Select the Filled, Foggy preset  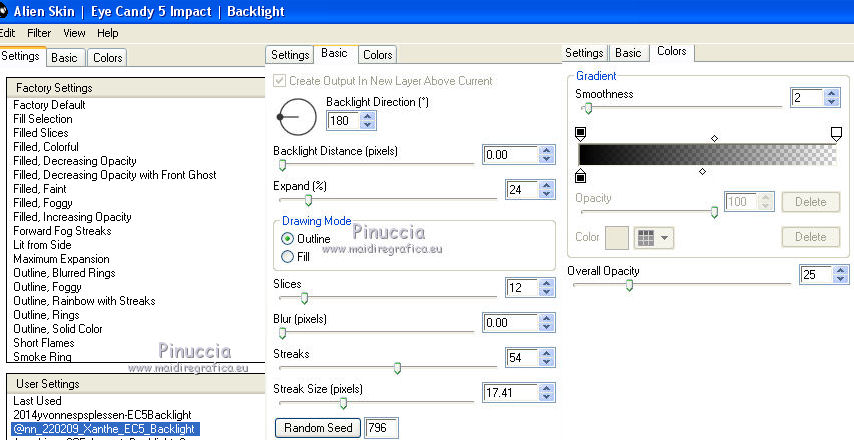pyautogui.click(x=42, y=203)
